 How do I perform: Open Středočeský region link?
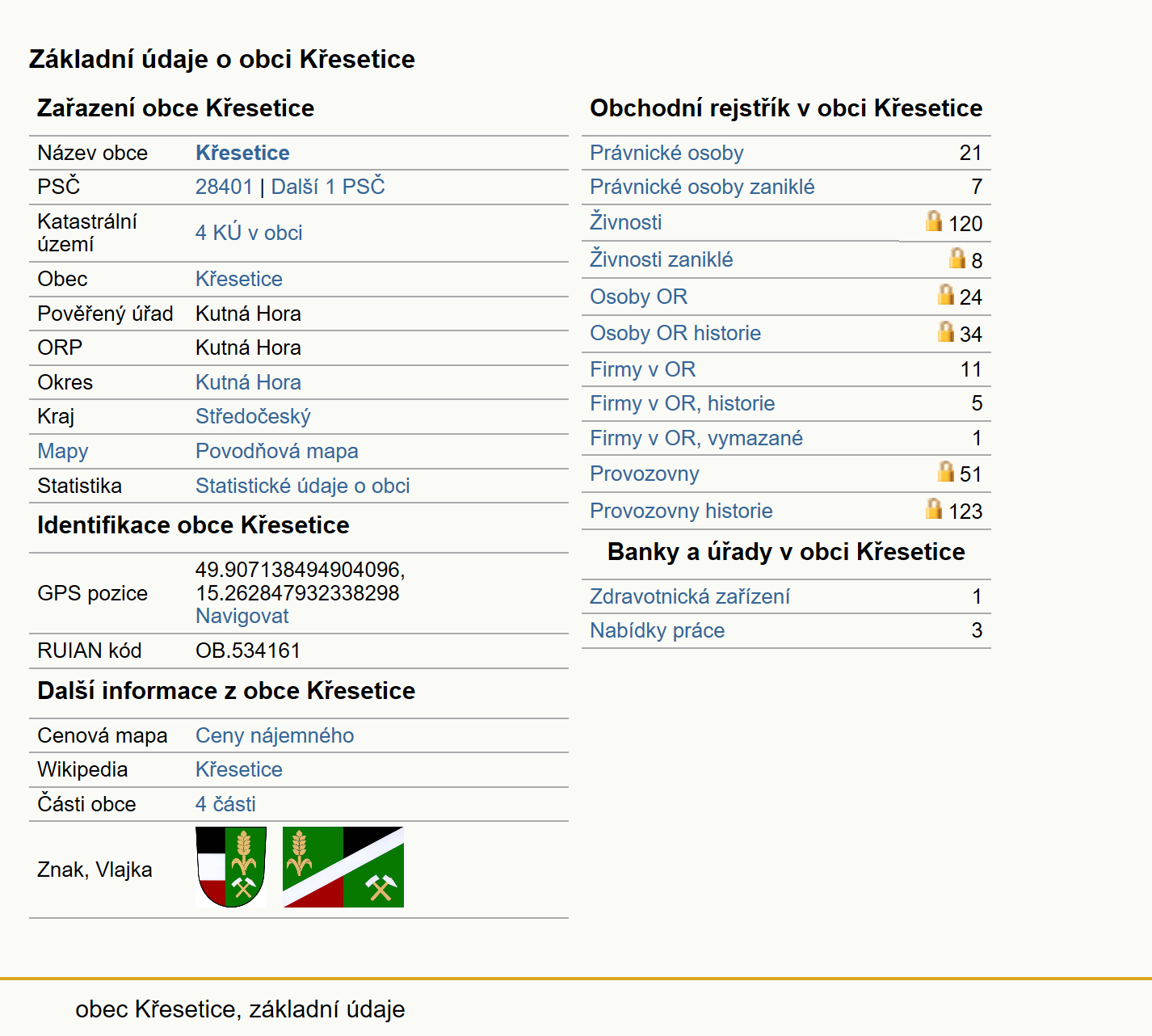[x=253, y=416]
